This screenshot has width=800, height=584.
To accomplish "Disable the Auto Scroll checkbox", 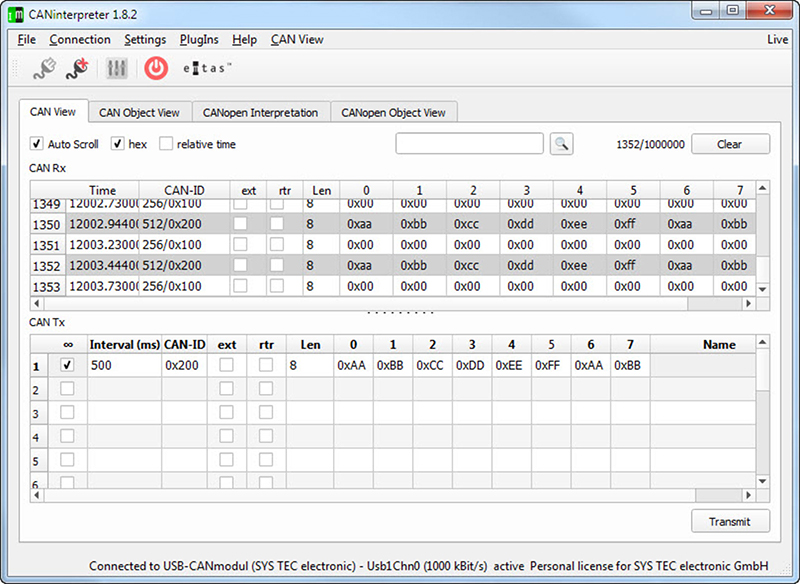I will pyautogui.click(x=37, y=144).
